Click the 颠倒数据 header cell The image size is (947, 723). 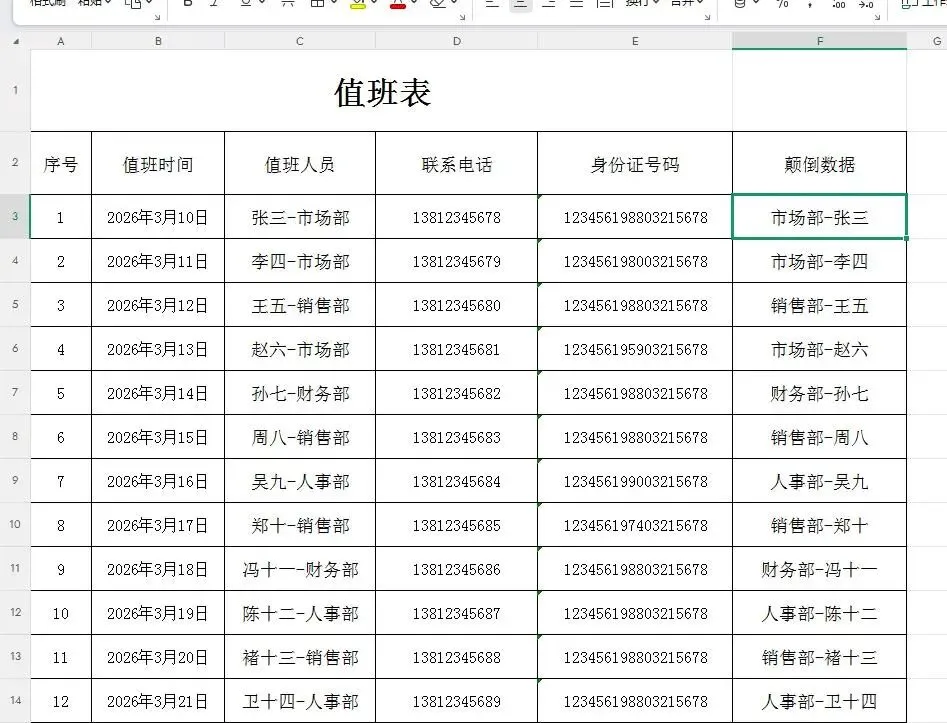[x=820, y=163]
